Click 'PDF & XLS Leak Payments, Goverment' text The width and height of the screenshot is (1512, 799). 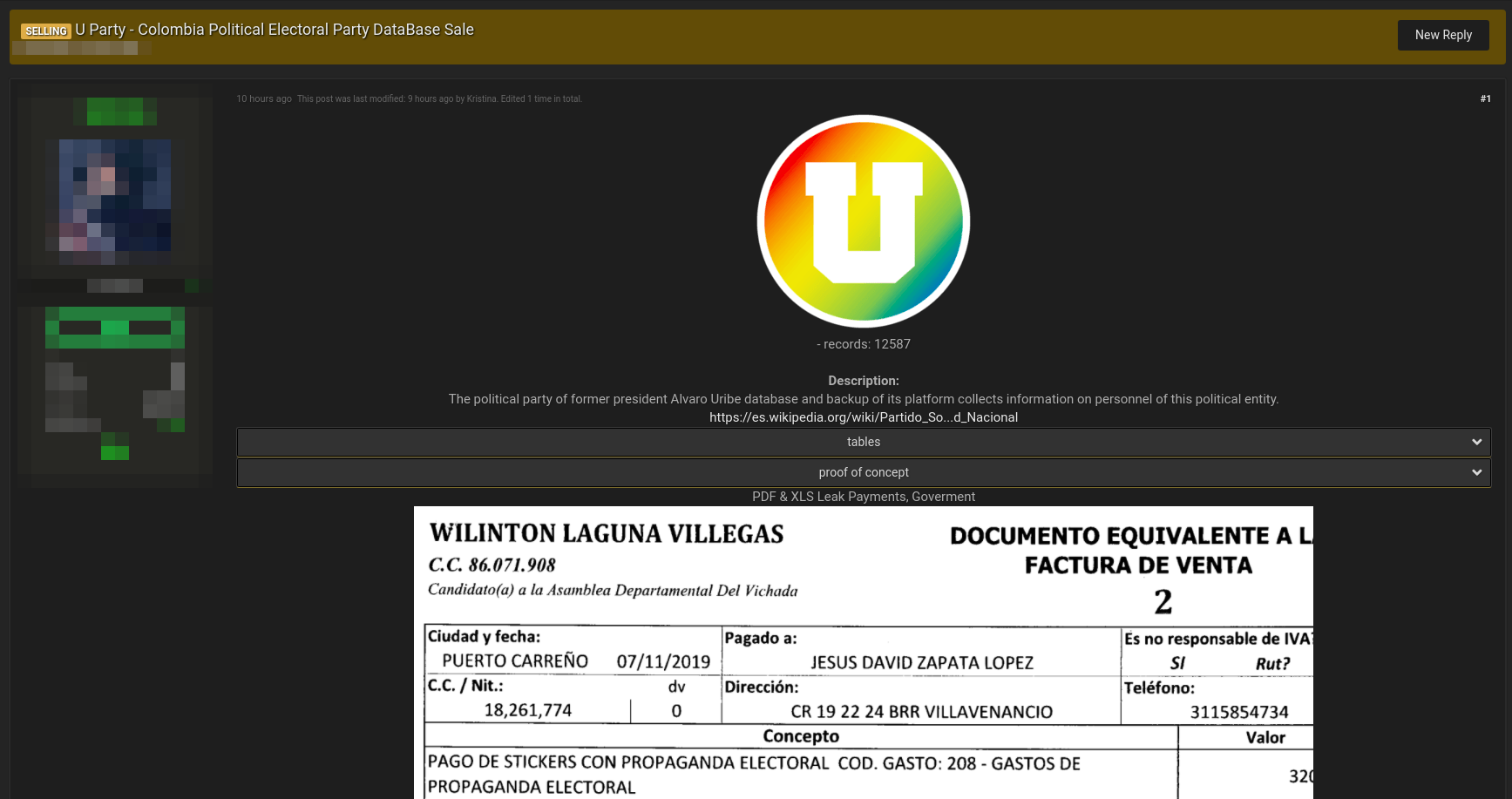pyautogui.click(x=863, y=497)
